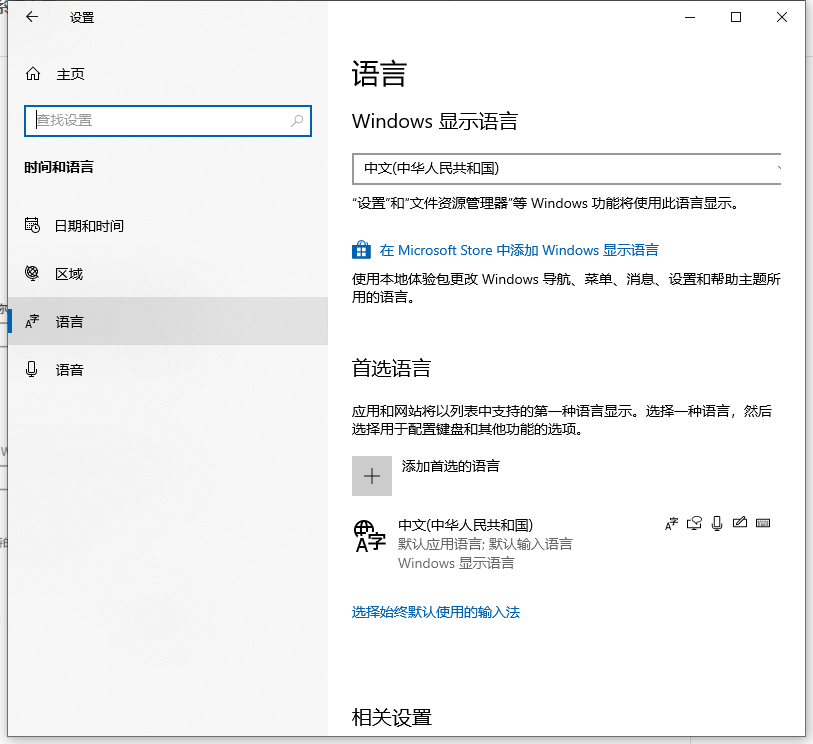Select 语言 in the sidebar
Image resolution: width=813 pixels, height=744 pixels.
(x=167, y=321)
